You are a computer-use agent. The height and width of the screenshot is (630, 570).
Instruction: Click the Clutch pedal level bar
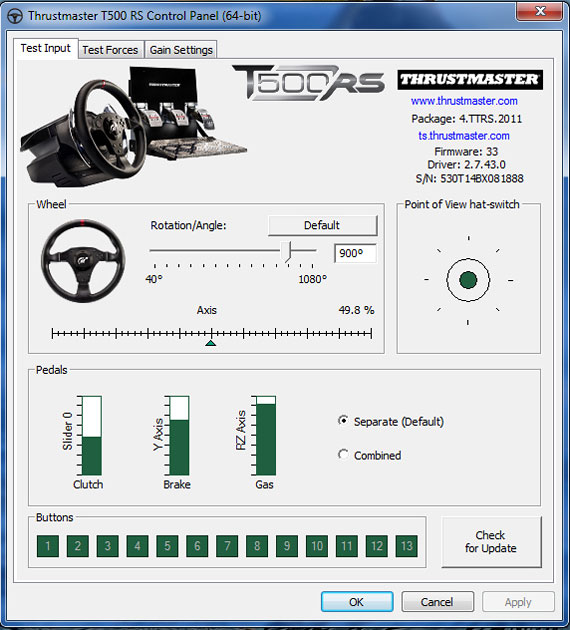pos(92,436)
